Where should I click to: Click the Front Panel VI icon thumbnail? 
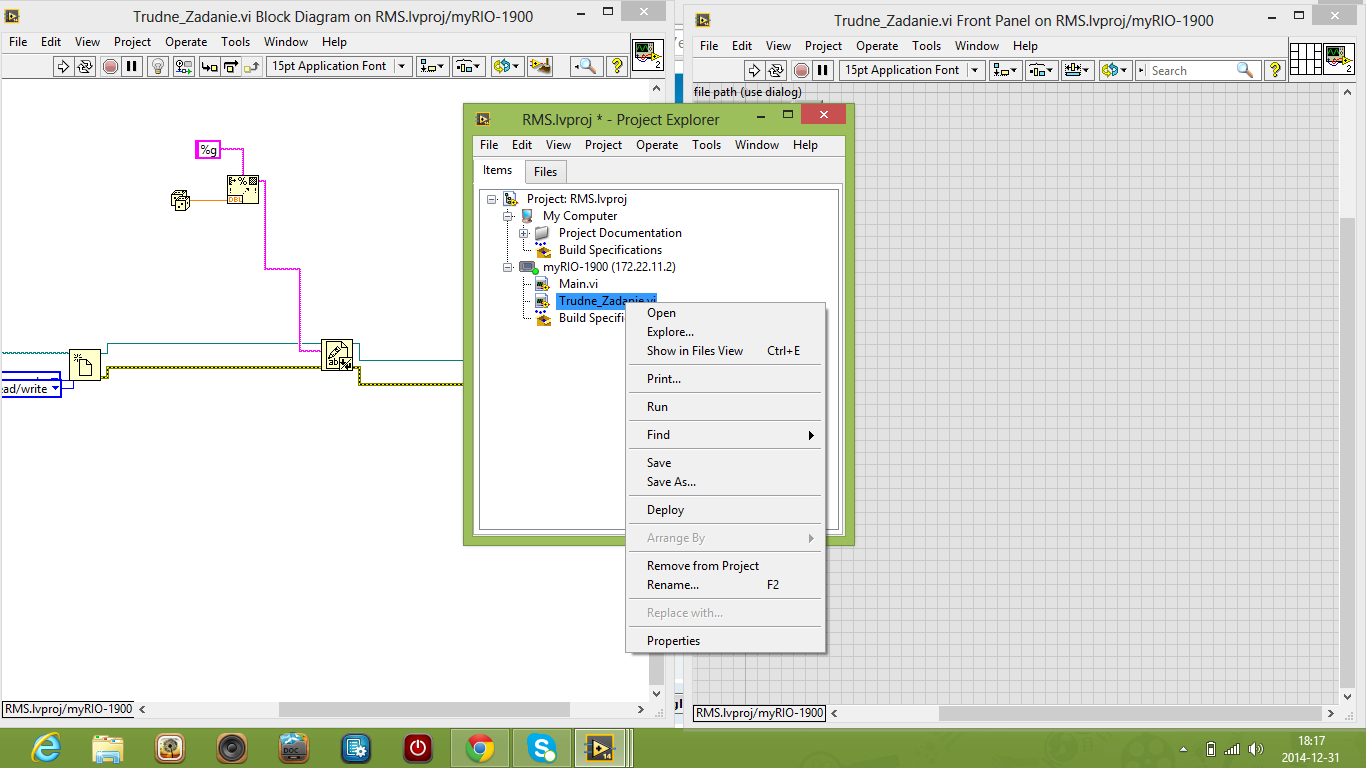click(1339, 60)
